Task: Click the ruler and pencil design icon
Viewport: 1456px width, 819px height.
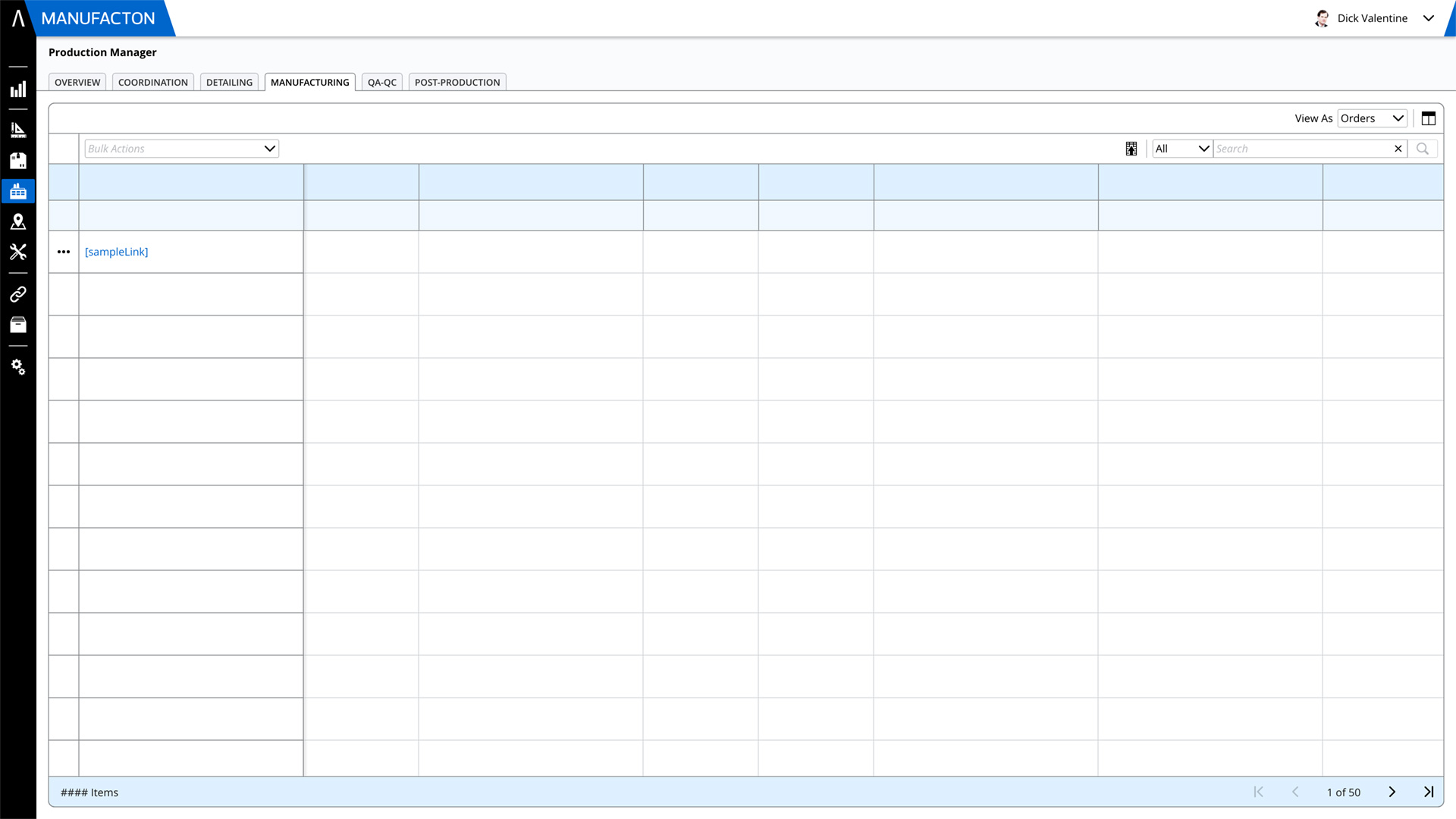Action: pyautogui.click(x=18, y=130)
